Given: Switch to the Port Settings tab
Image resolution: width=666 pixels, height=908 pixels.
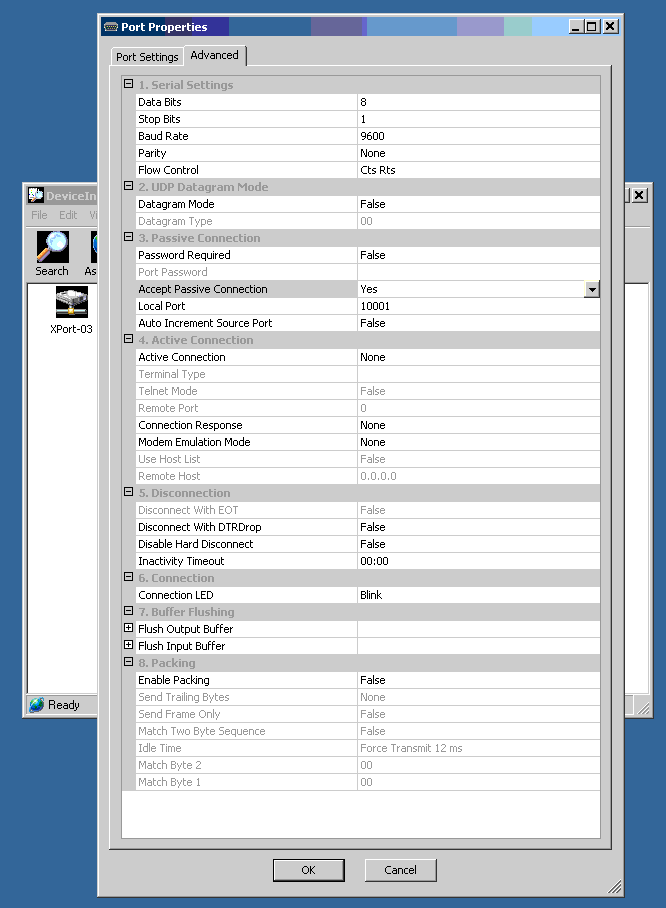Looking at the screenshot, I should [x=147, y=57].
